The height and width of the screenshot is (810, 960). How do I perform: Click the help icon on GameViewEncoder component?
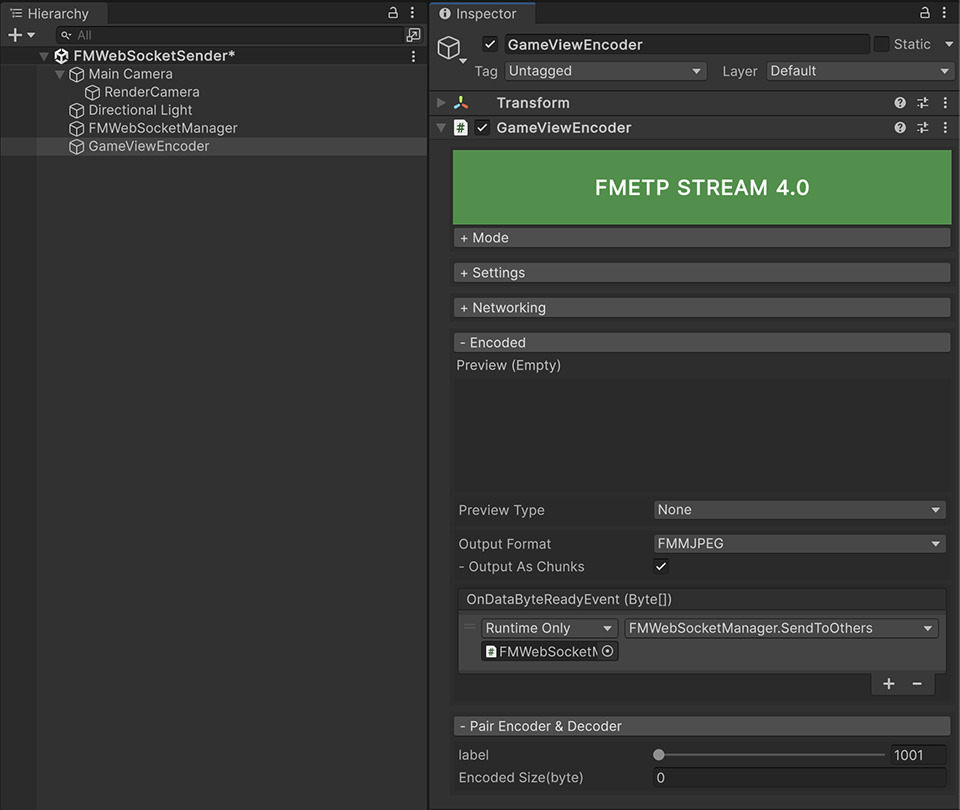tap(899, 127)
